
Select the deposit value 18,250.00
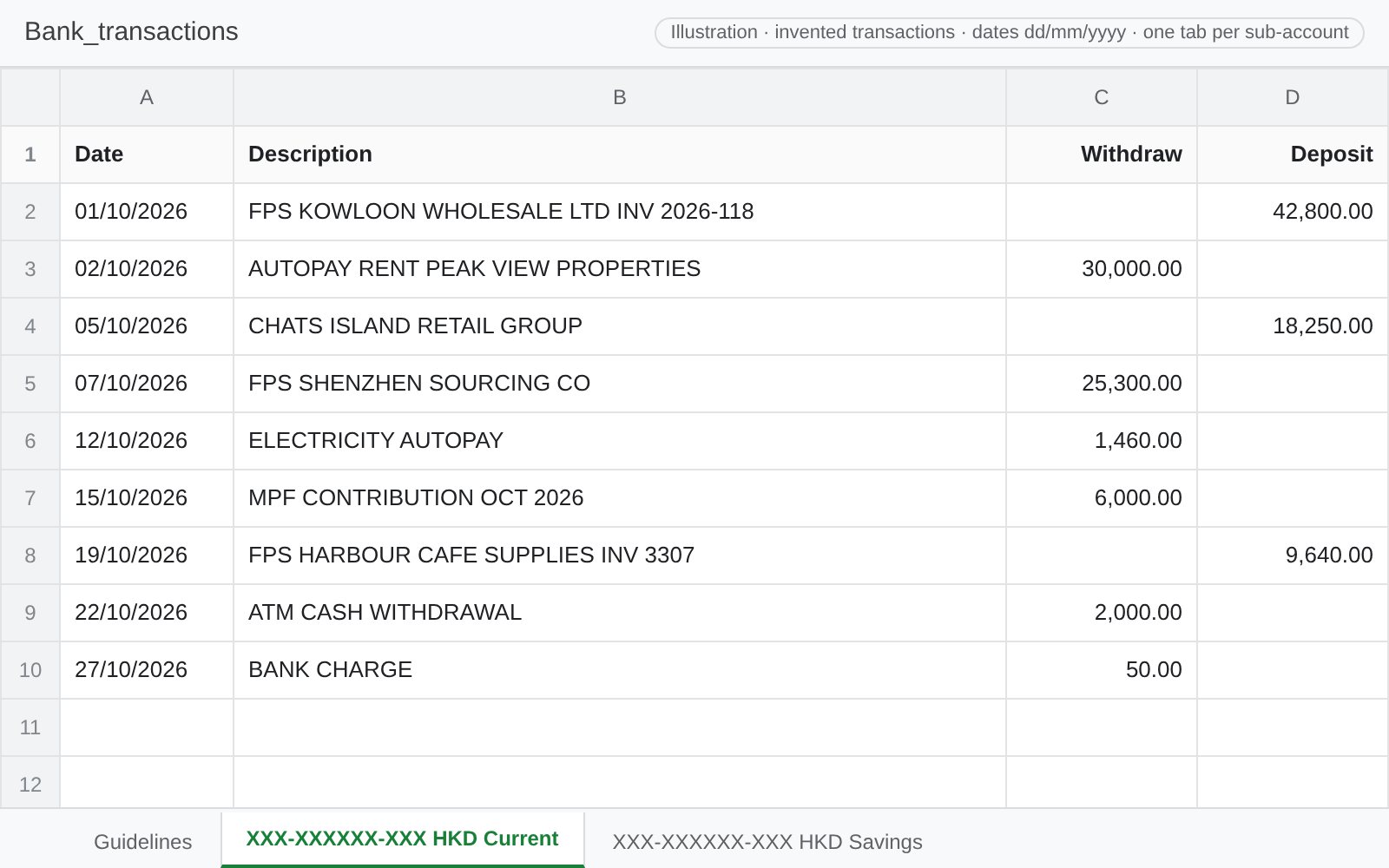(x=1293, y=326)
